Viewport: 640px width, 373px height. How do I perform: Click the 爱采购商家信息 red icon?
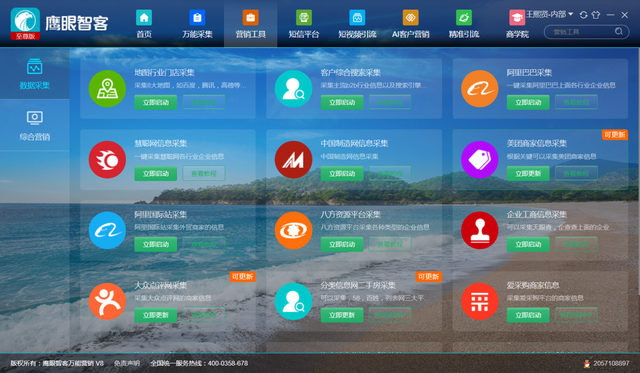click(480, 302)
